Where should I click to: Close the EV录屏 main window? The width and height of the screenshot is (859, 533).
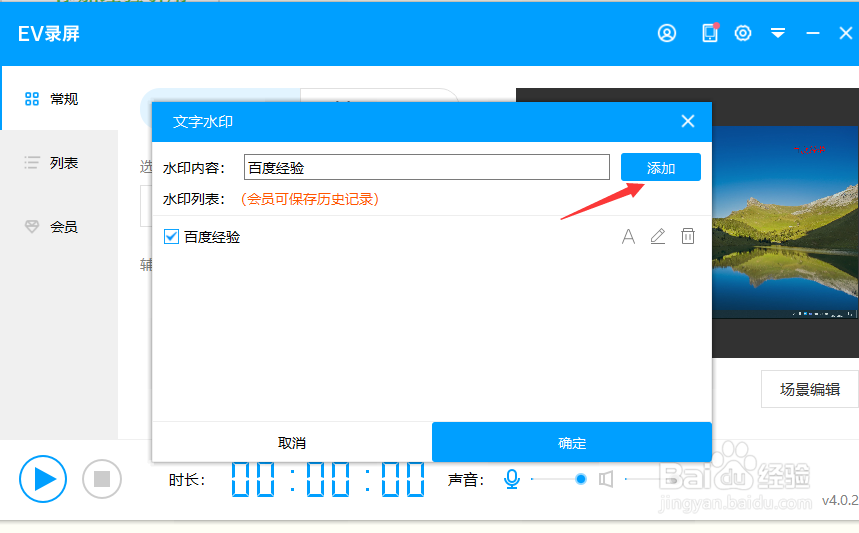845,33
